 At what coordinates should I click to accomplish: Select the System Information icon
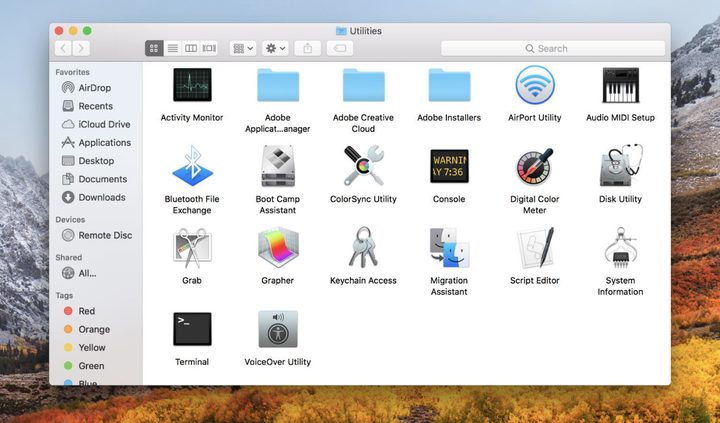pyautogui.click(x=620, y=248)
